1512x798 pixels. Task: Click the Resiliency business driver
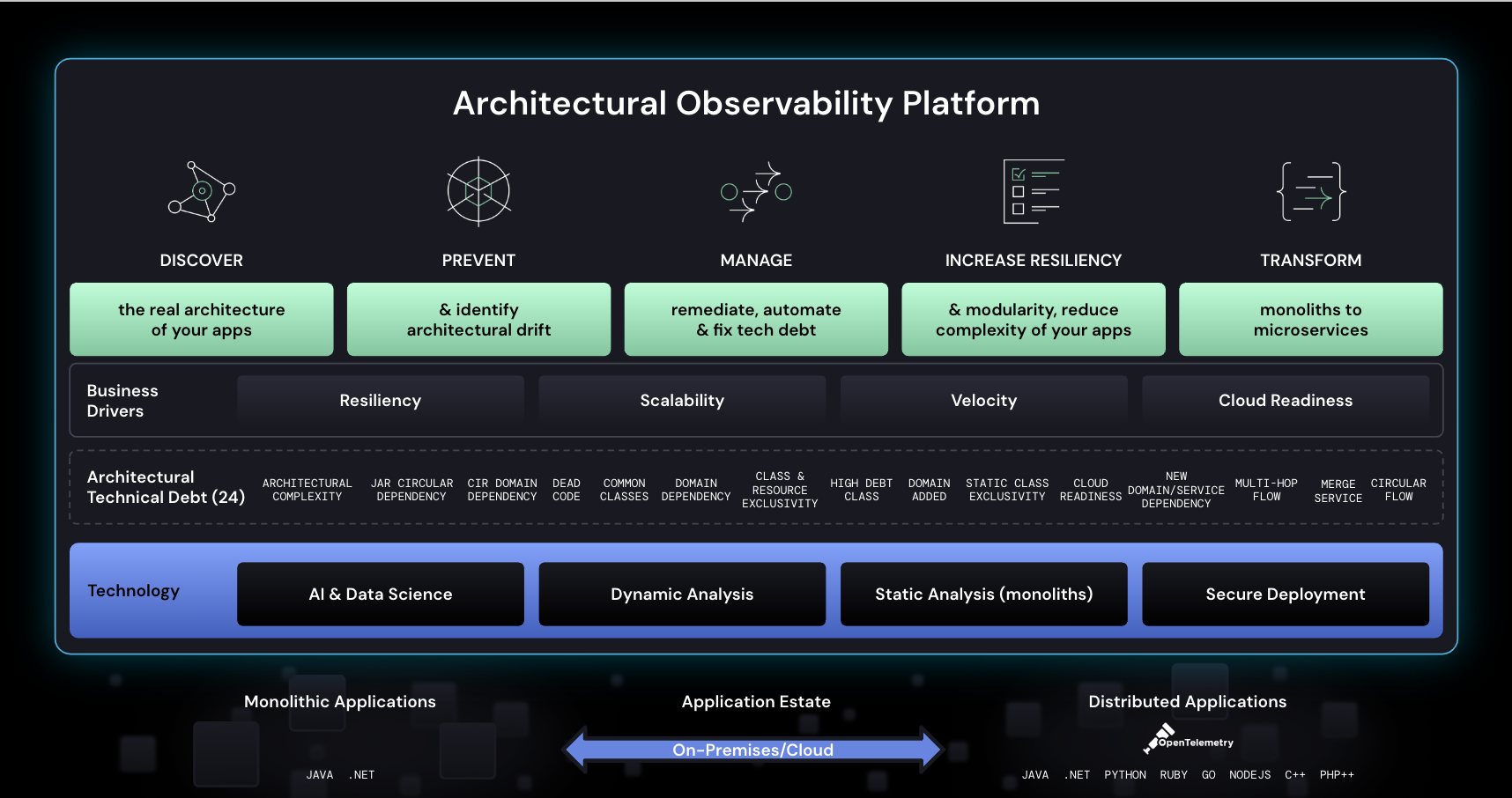click(x=381, y=401)
